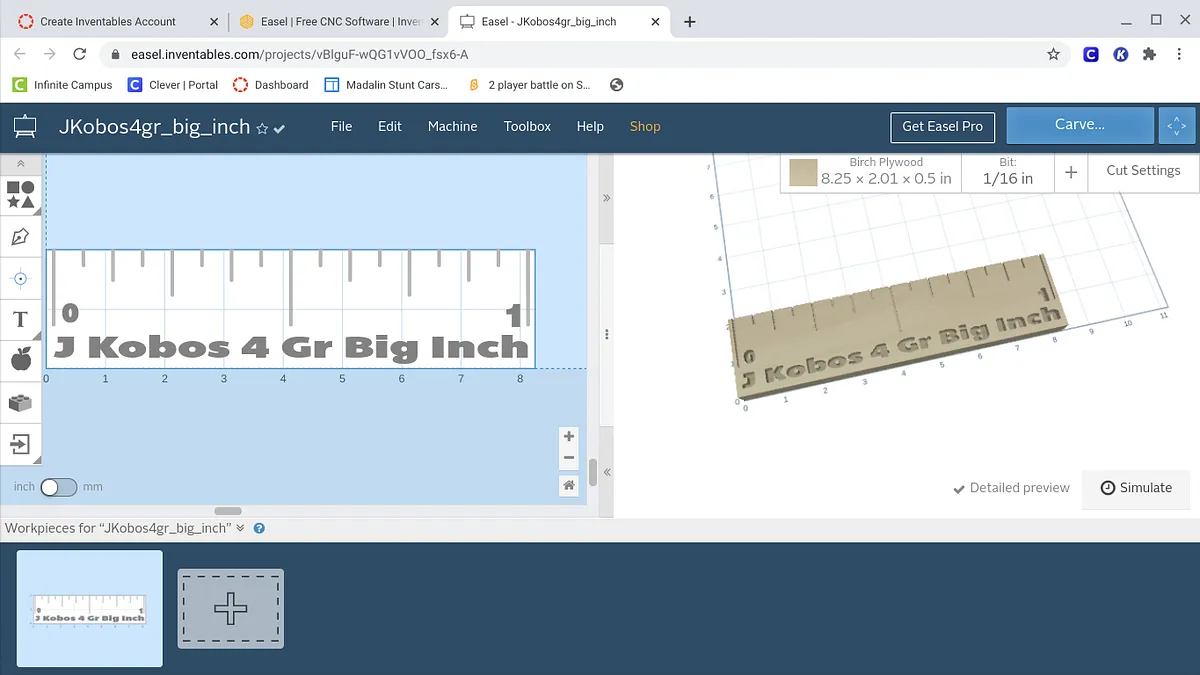1200x675 pixels.
Task: Open the File menu
Action: click(341, 126)
